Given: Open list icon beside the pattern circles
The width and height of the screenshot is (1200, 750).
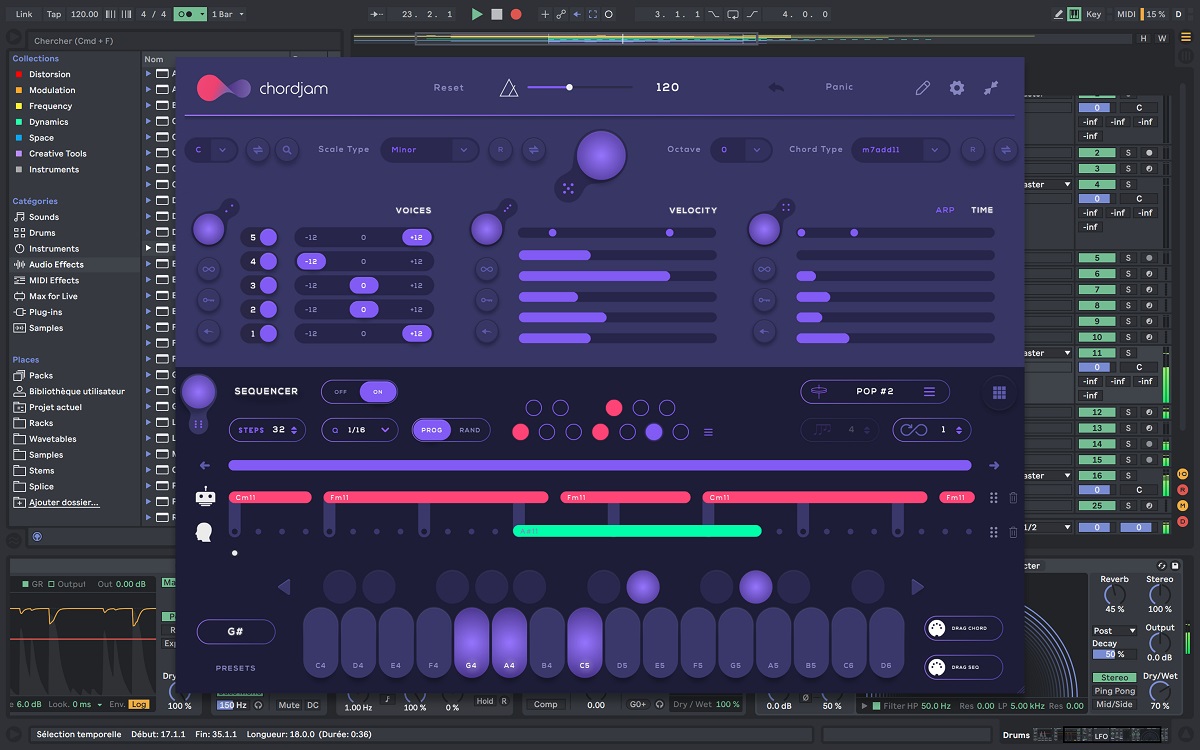Looking at the screenshot, I should (x=708, y=433).
